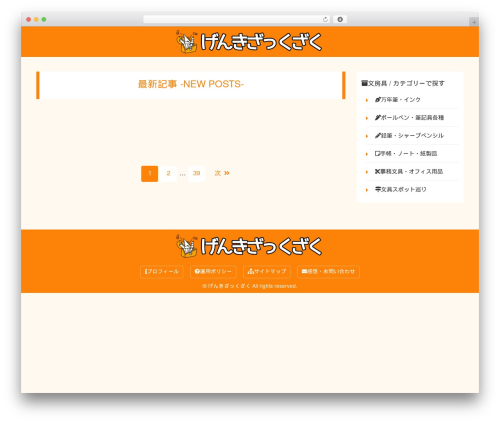
Task: Open the シャープペンシル category link
Action: click(409, 136)
